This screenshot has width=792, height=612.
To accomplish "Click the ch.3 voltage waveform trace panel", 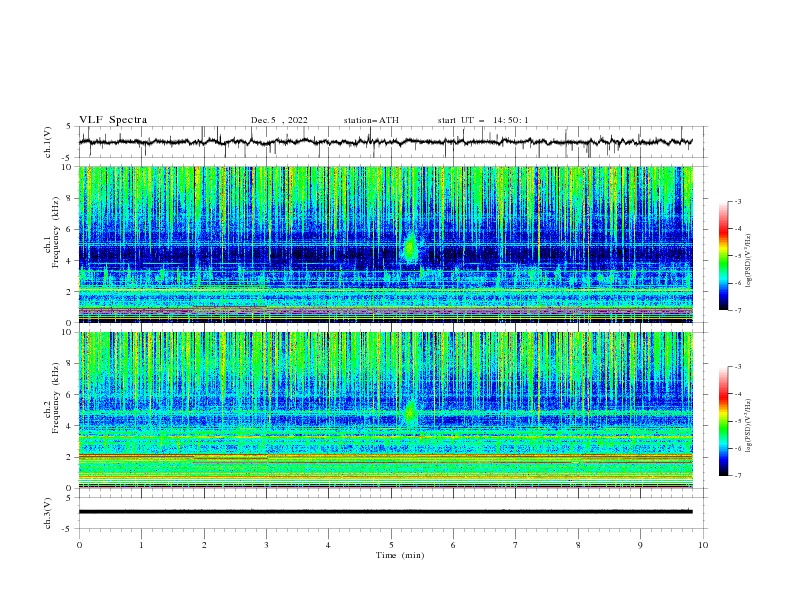I will pos(393,513).
